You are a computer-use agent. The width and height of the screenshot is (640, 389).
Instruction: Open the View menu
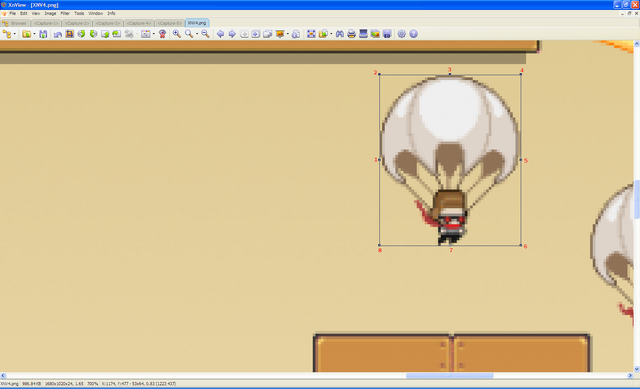[36, 13]
